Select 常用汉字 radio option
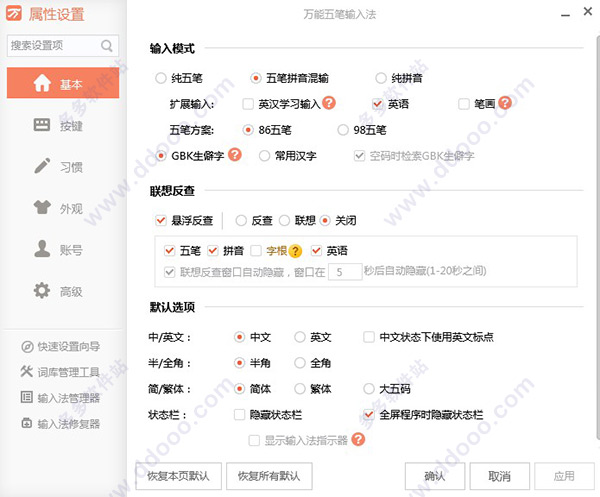The height and width of the screenshot is (497, 600). click(x=264, y=156)
